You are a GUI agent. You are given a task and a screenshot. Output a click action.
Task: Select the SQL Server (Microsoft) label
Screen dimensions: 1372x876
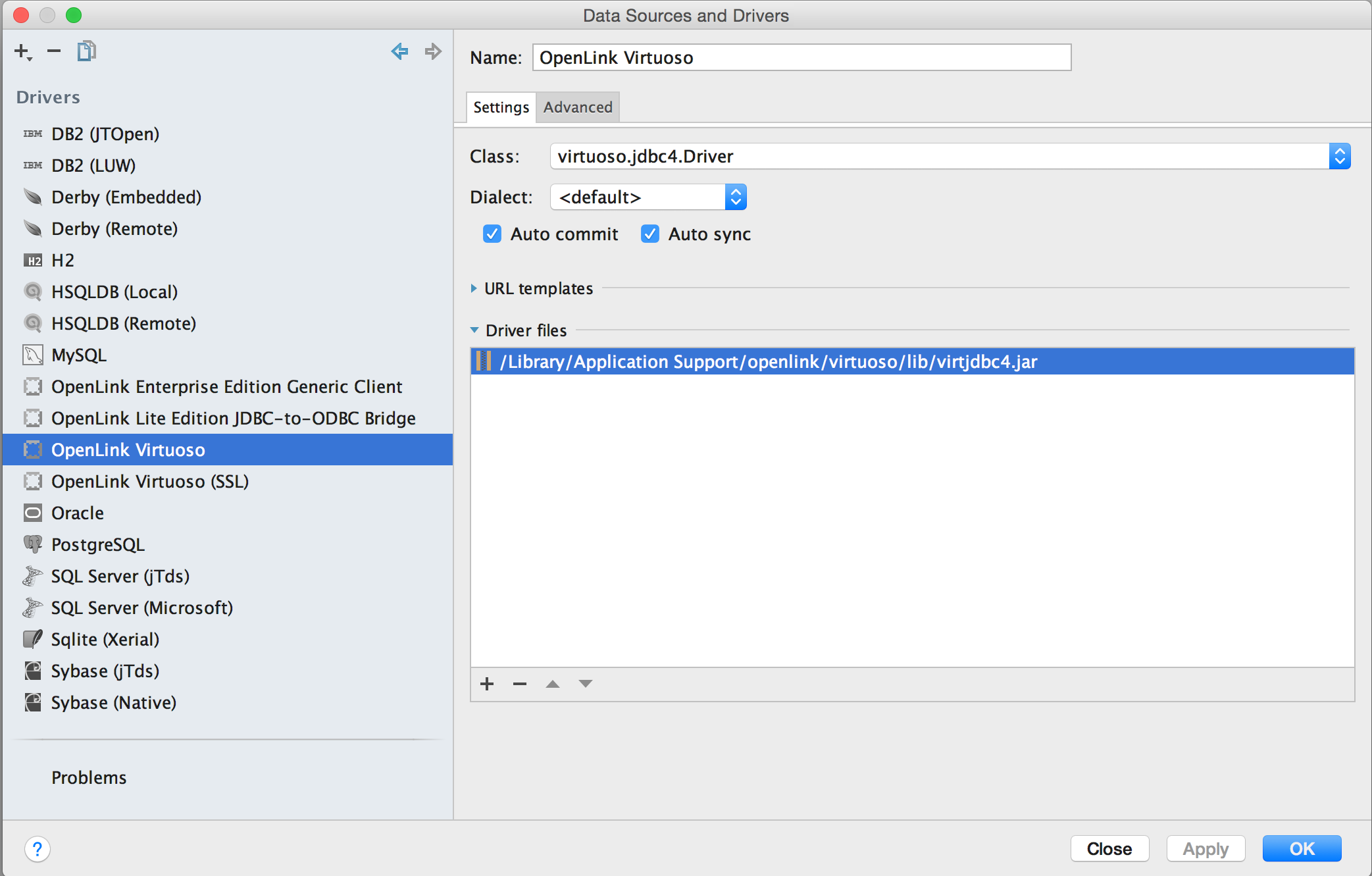(142, 607)
